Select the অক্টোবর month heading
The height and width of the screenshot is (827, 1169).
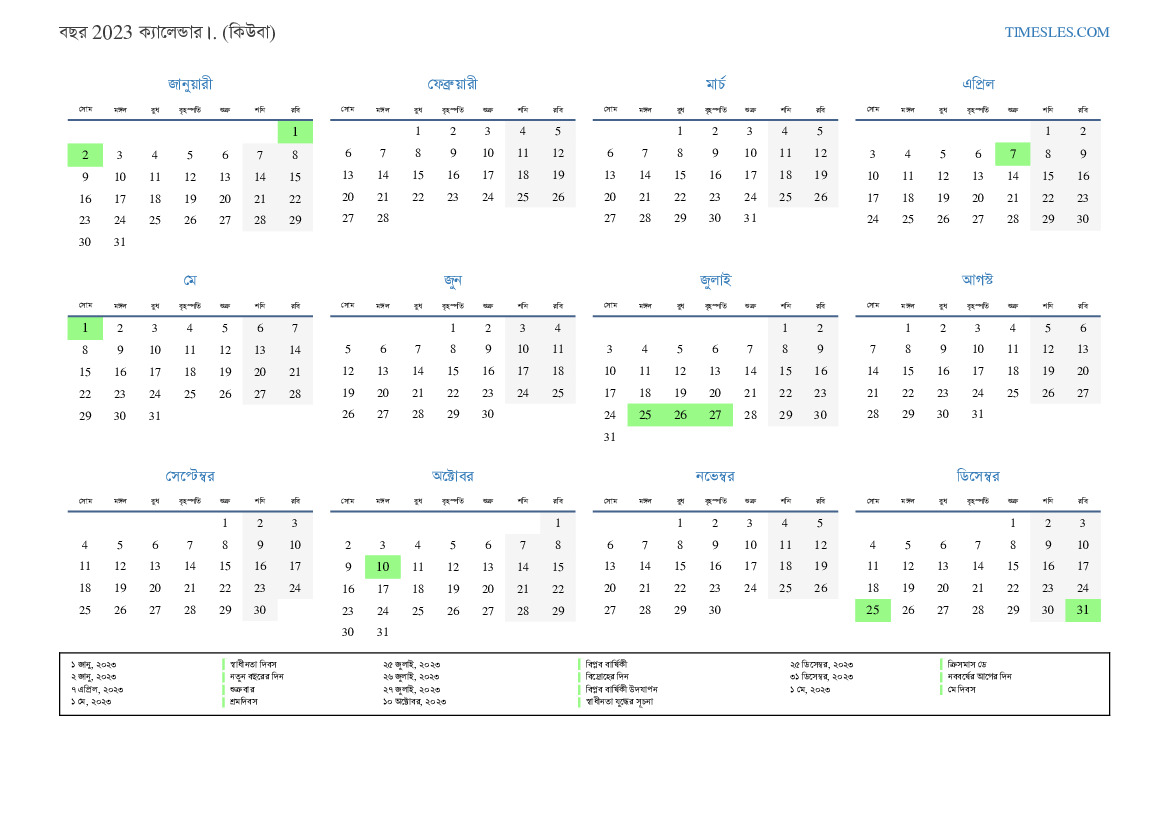[453, 476]
